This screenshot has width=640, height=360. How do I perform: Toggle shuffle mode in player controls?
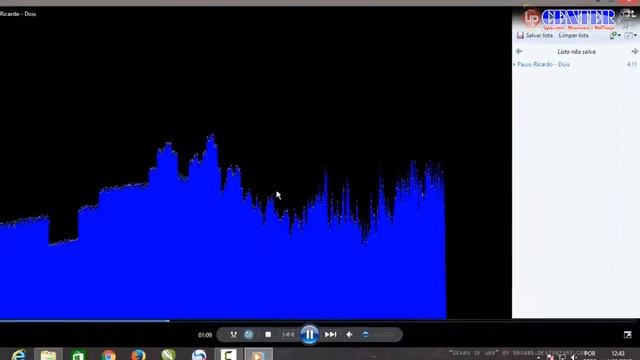pyautogui.click(x=233, y=335)
